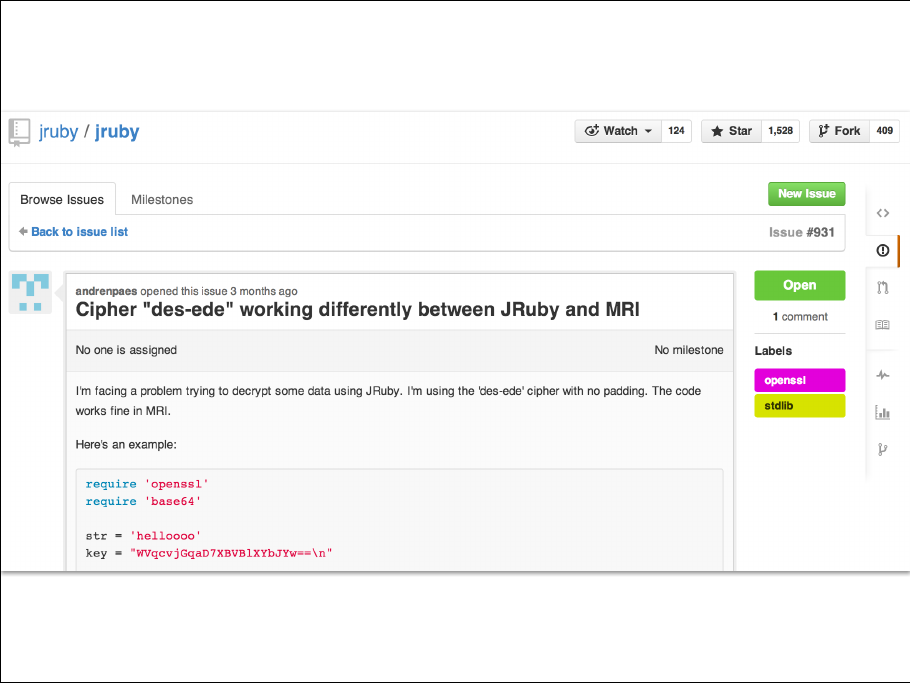The width and height of the screenshot is (910, 683).
Task: Open the Pulse activity sidebar icon
Action: tap(882, 375)
